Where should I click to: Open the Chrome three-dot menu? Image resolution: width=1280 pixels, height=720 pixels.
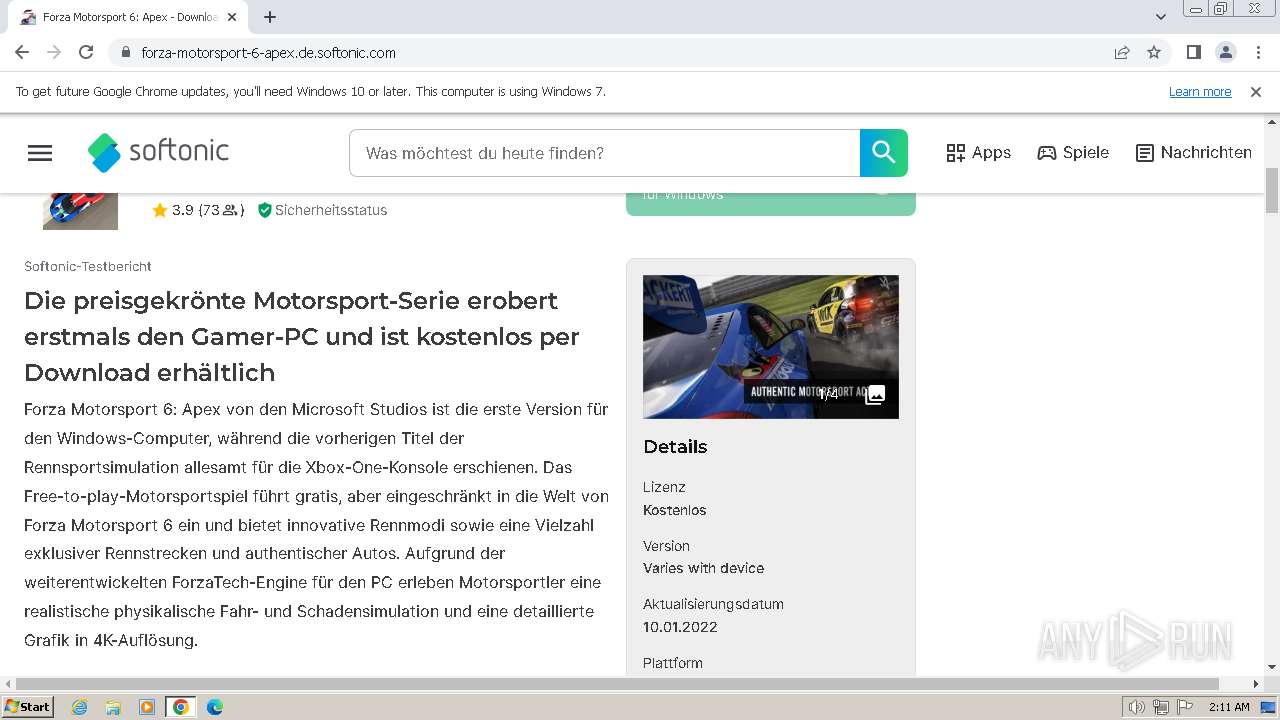point(1258,52)
